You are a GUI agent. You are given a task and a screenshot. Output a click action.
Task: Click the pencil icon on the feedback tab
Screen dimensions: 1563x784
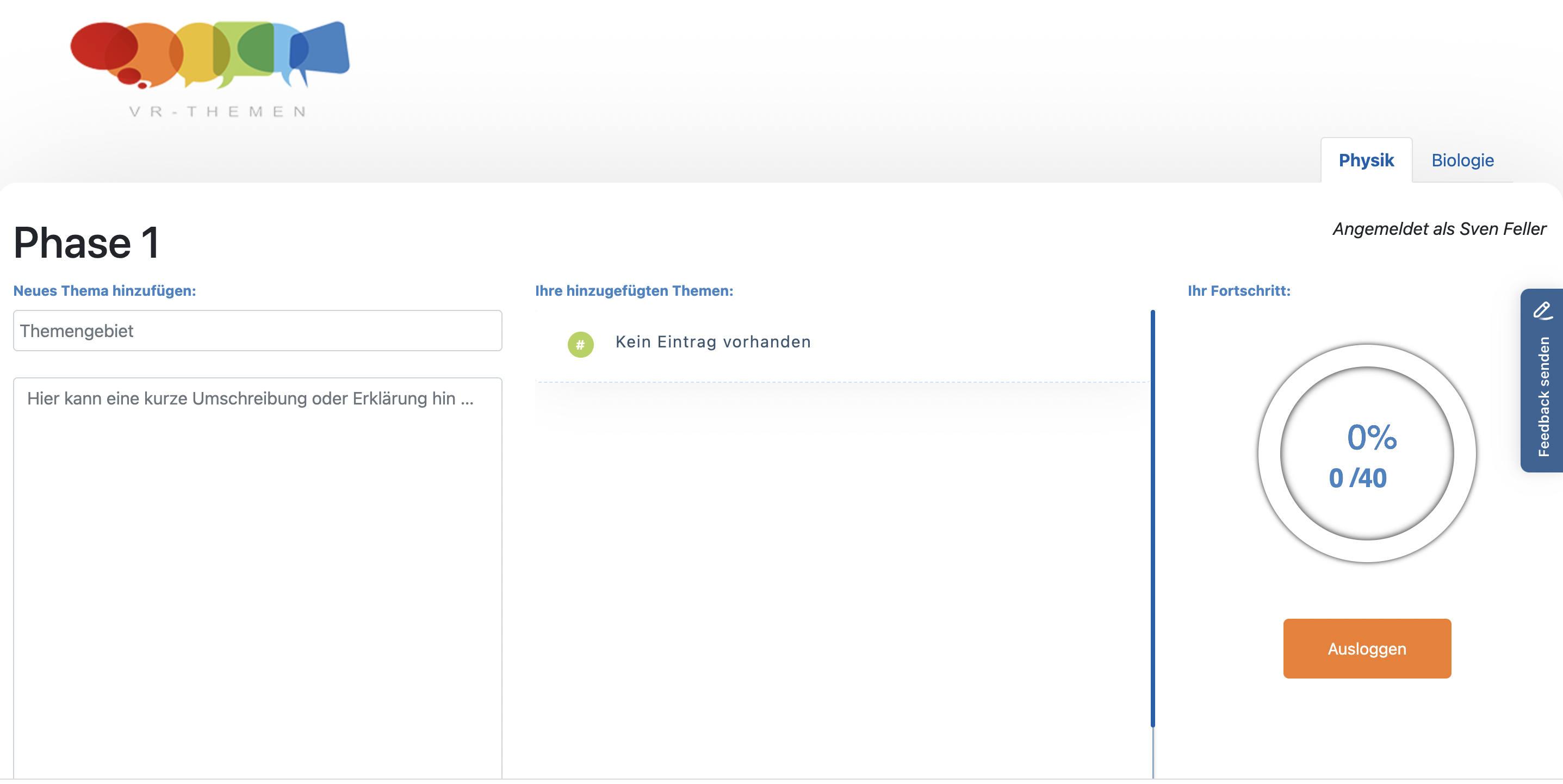[x=1542, y=310]
